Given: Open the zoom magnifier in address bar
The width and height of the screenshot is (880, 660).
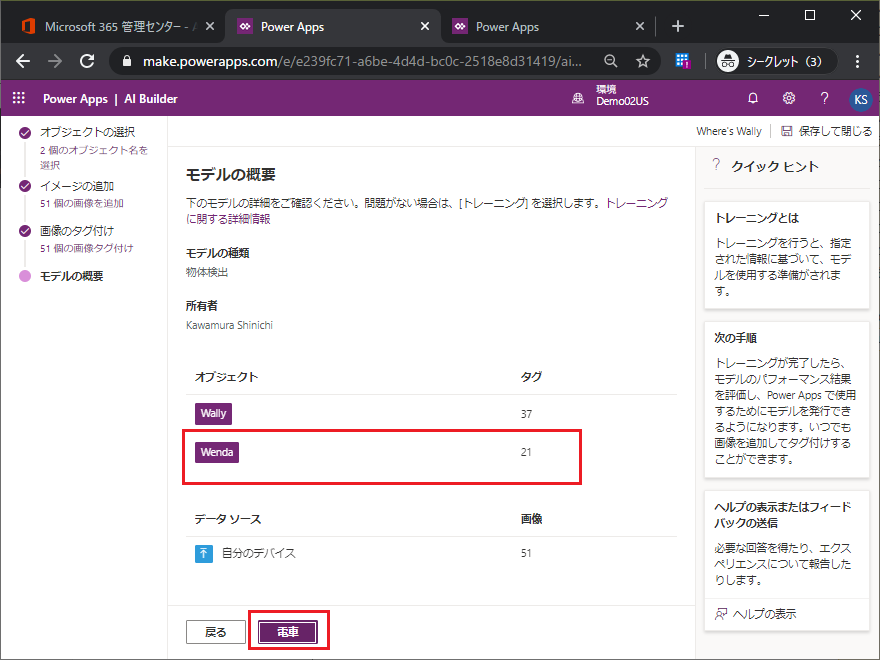Looking at the screenshot, I should [611, 61].
